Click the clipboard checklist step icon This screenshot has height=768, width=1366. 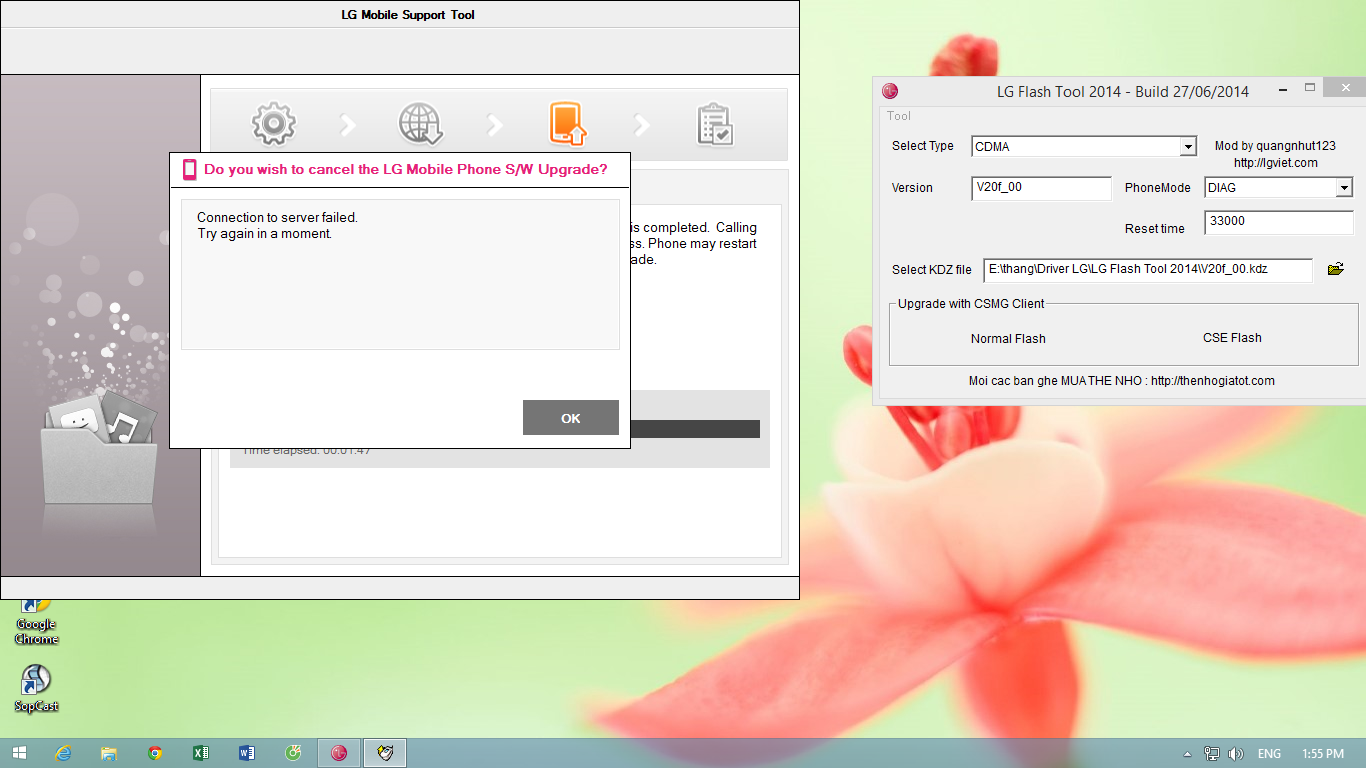(x=715, y=125)
